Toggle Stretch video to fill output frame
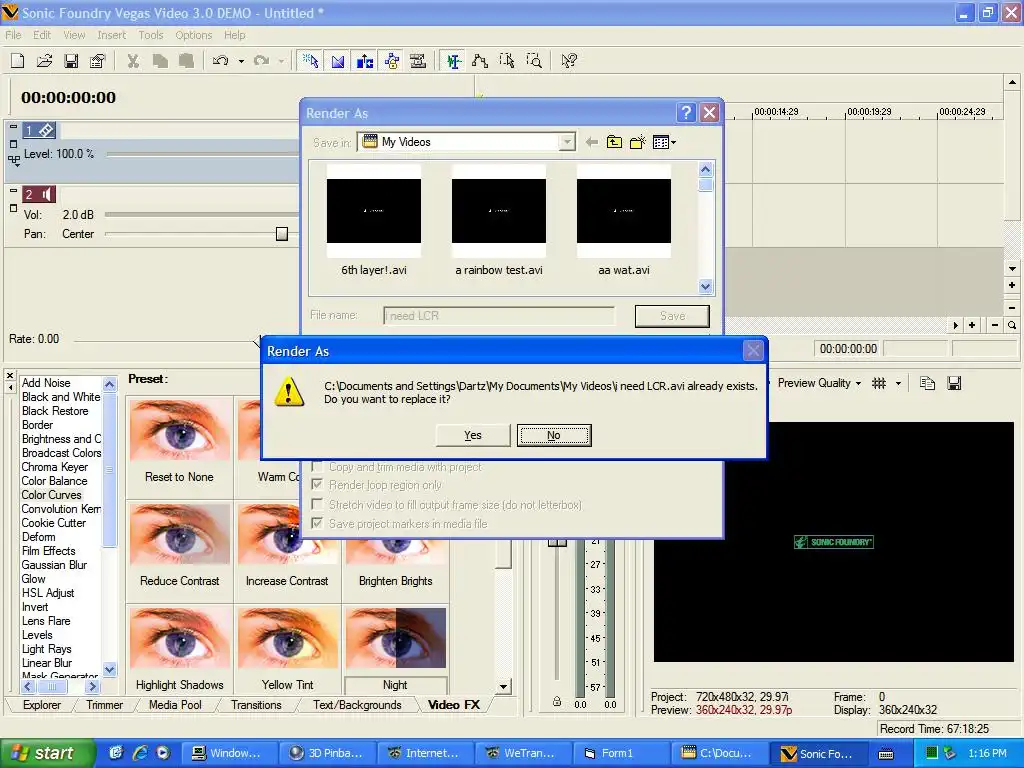 point(317,504)
